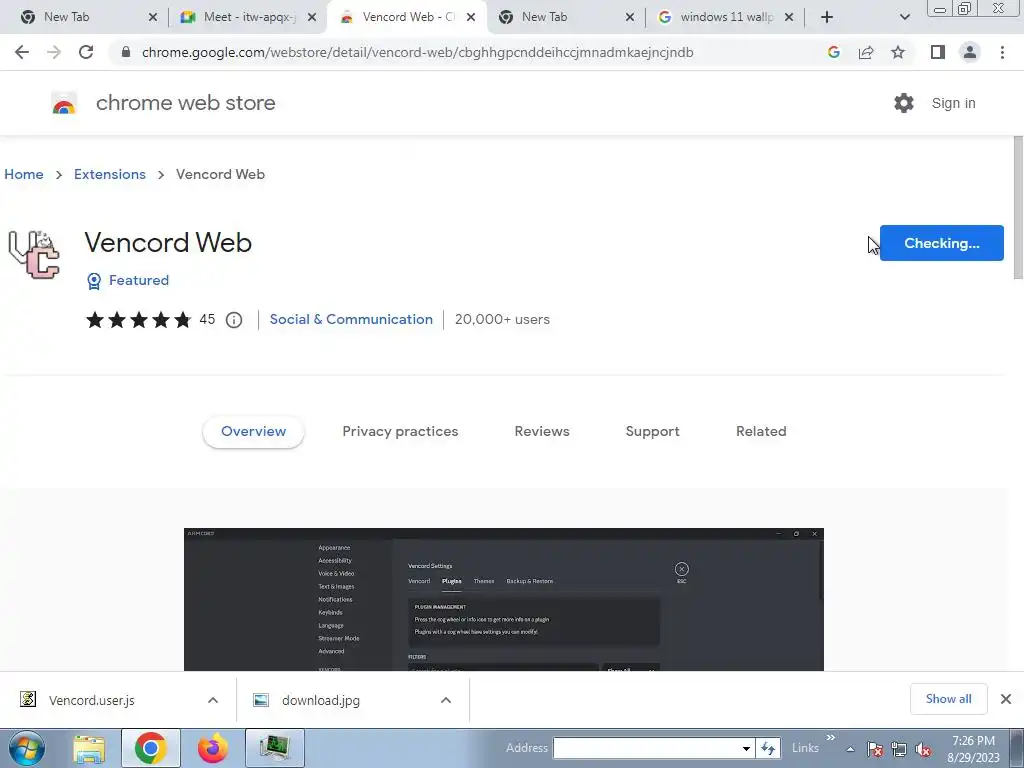Screen dimensions: 1024x768
Task: Click the network tray icon
Action: click(x=899, y=750)
